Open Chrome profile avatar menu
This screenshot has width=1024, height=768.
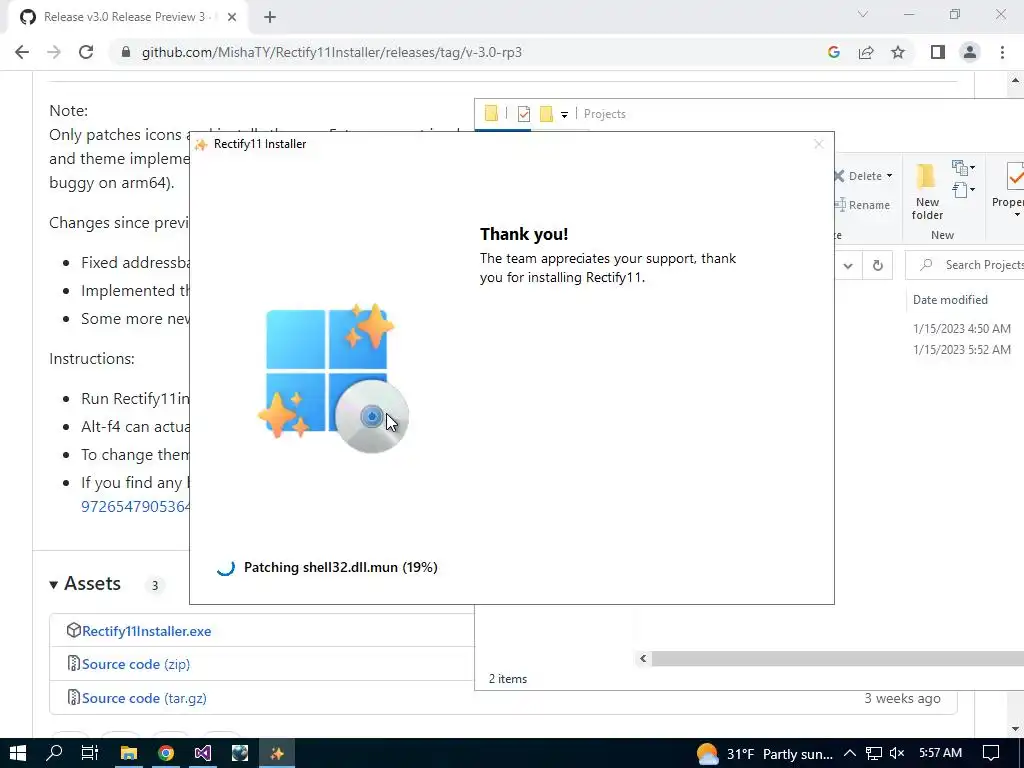pos(970,52)
